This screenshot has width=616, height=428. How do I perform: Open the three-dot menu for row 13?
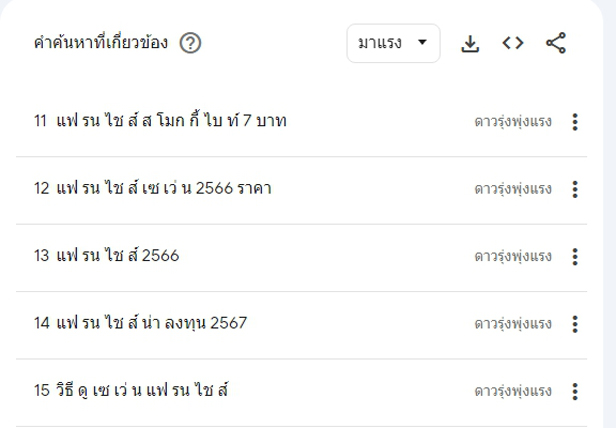pyautogui.click(x=575, y=257)
